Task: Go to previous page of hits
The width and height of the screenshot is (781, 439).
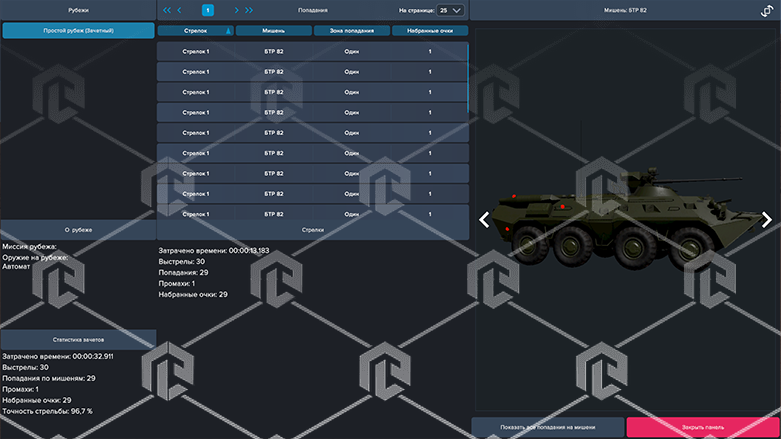Action: click(179, 10)
